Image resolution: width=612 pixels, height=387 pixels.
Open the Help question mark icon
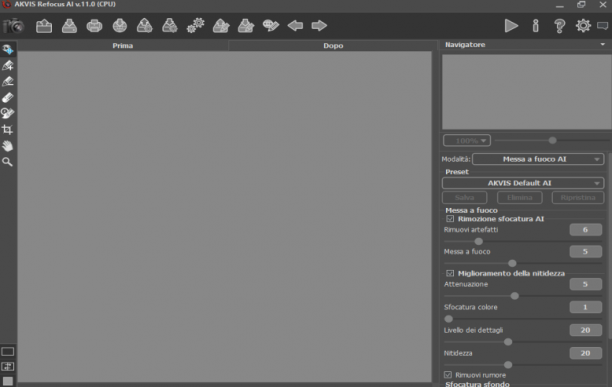pyautogui.click(x=559, y=26)
